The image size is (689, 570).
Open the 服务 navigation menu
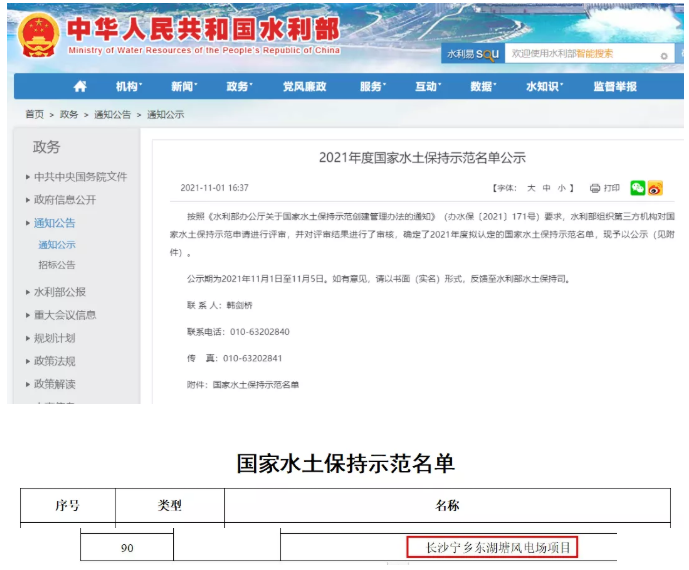tap(373, 87)
